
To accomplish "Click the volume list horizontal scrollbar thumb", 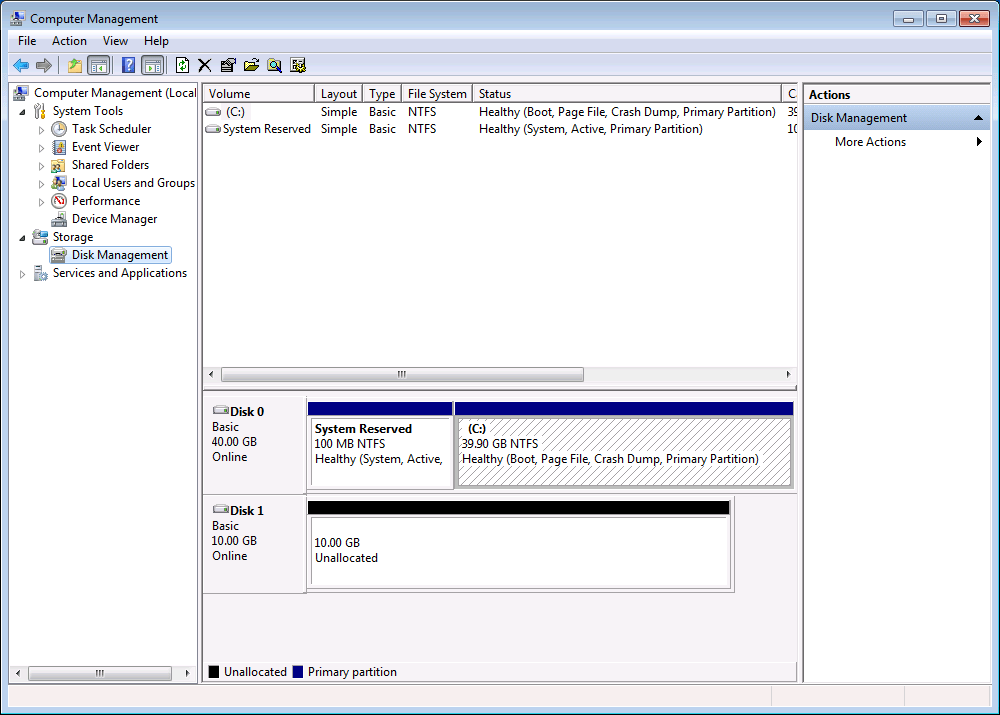I will pyautogui.click(x=401, y=374).
